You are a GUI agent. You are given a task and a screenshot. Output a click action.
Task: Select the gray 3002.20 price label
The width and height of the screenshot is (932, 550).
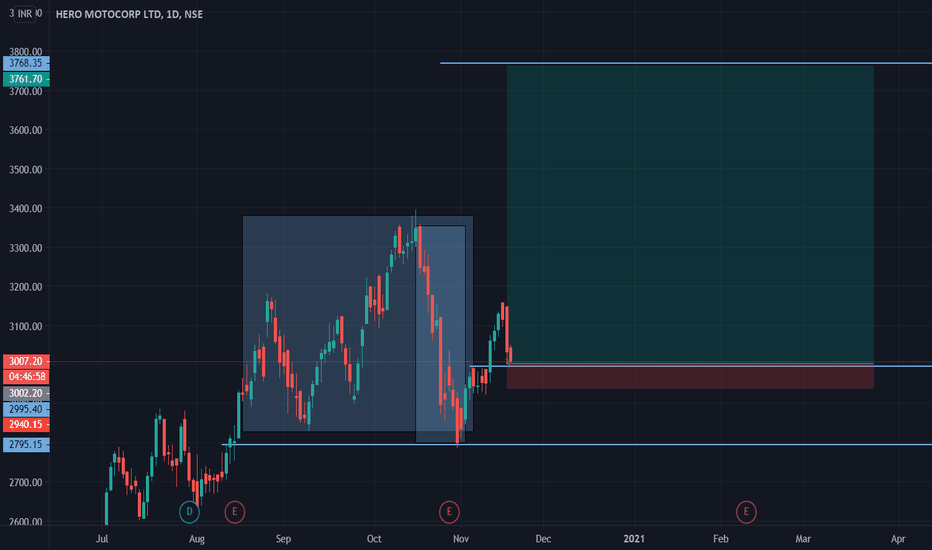tap(26, 394)
